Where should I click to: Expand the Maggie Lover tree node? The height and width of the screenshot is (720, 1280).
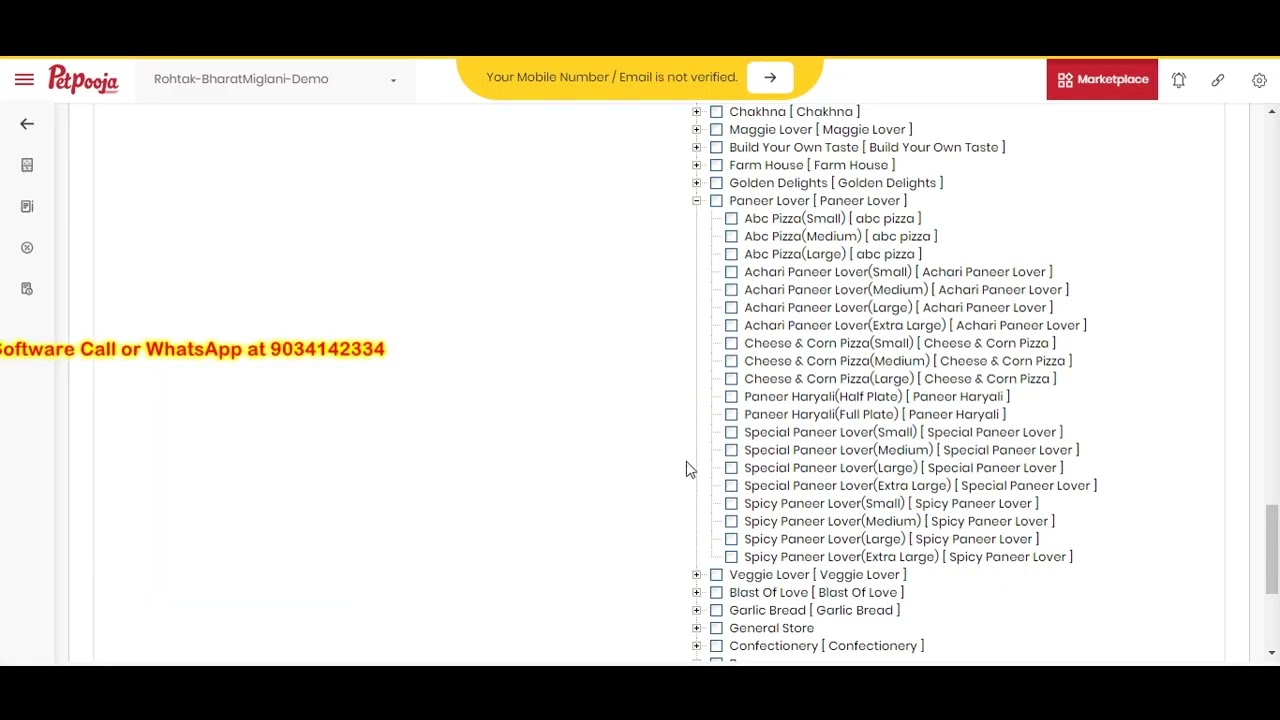coord(697,130)
